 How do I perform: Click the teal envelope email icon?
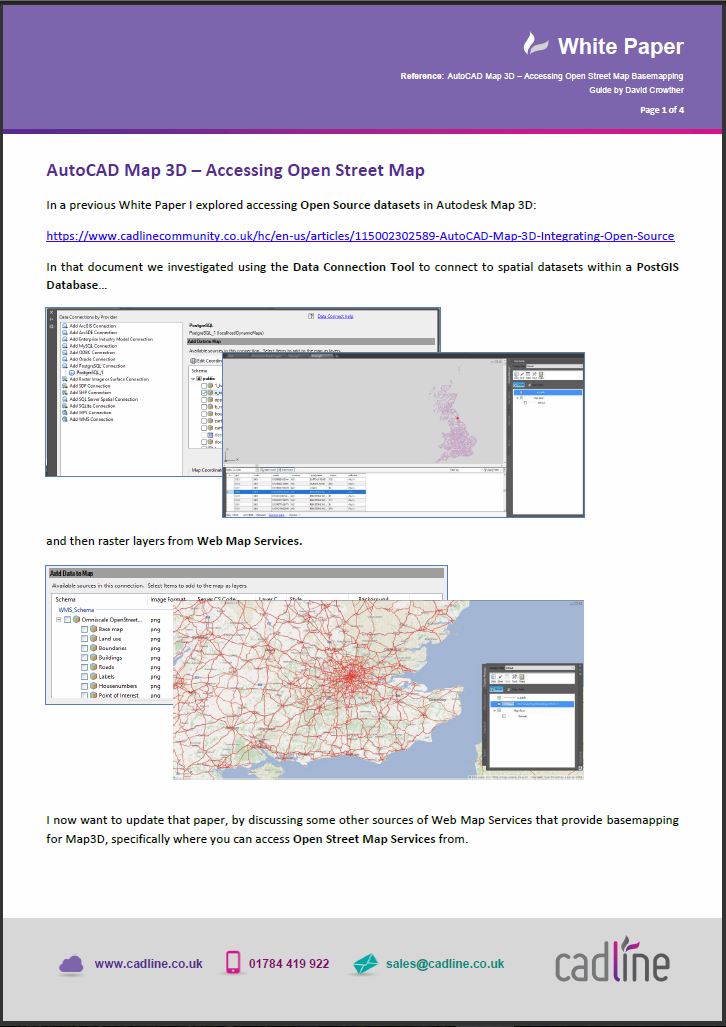tap(365, 964)
